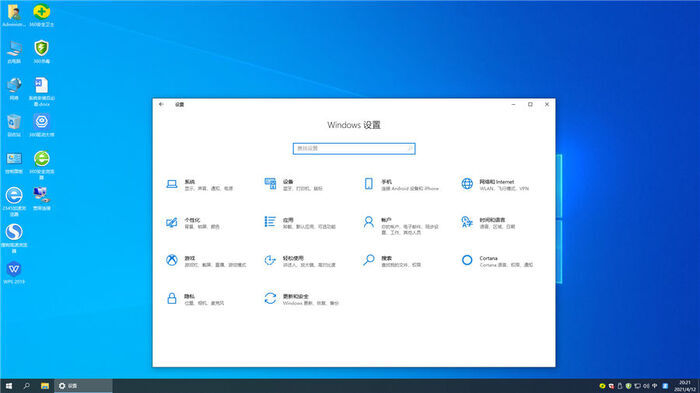Screen dimensions: 700x393
Task: Select the WPS 2019 desktop icon
Action: coord(14,272)
